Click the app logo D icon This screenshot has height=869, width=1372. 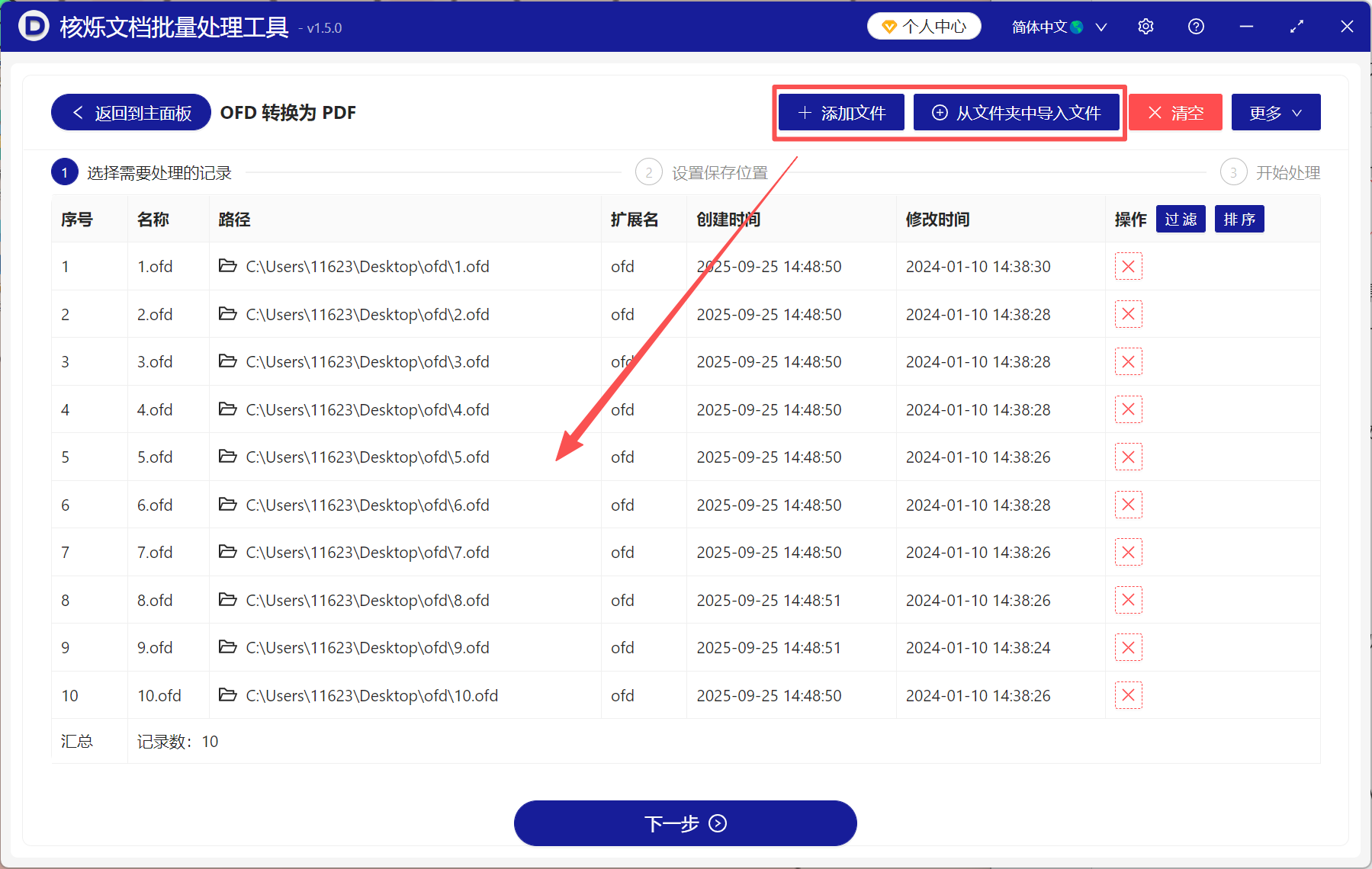[x=32, y=25]
